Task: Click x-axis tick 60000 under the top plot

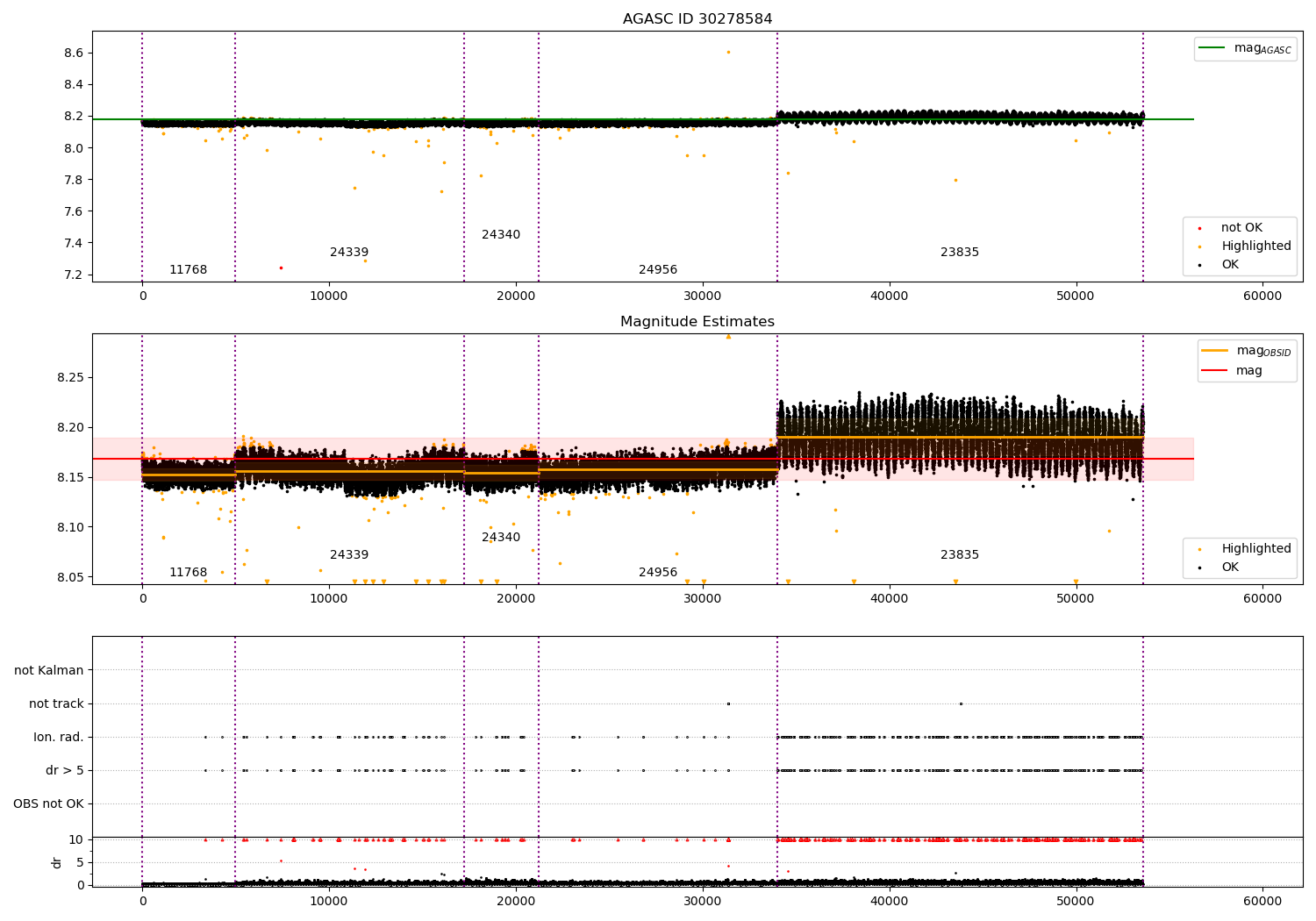Action: coord(1262,296)
